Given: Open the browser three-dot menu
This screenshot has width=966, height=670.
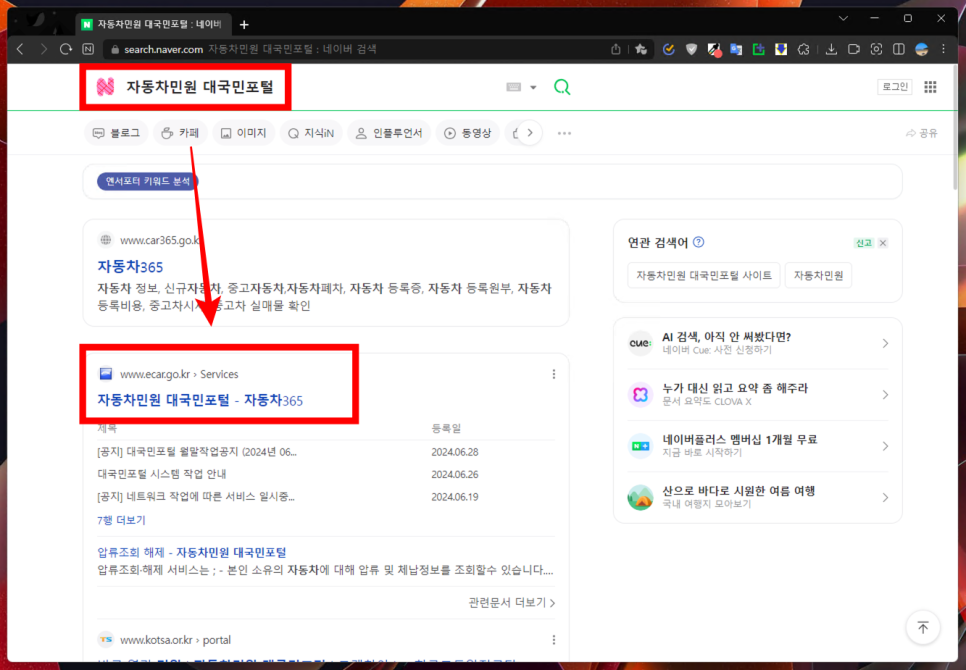Looking at the screenshot, I should [x=943, y=49].
